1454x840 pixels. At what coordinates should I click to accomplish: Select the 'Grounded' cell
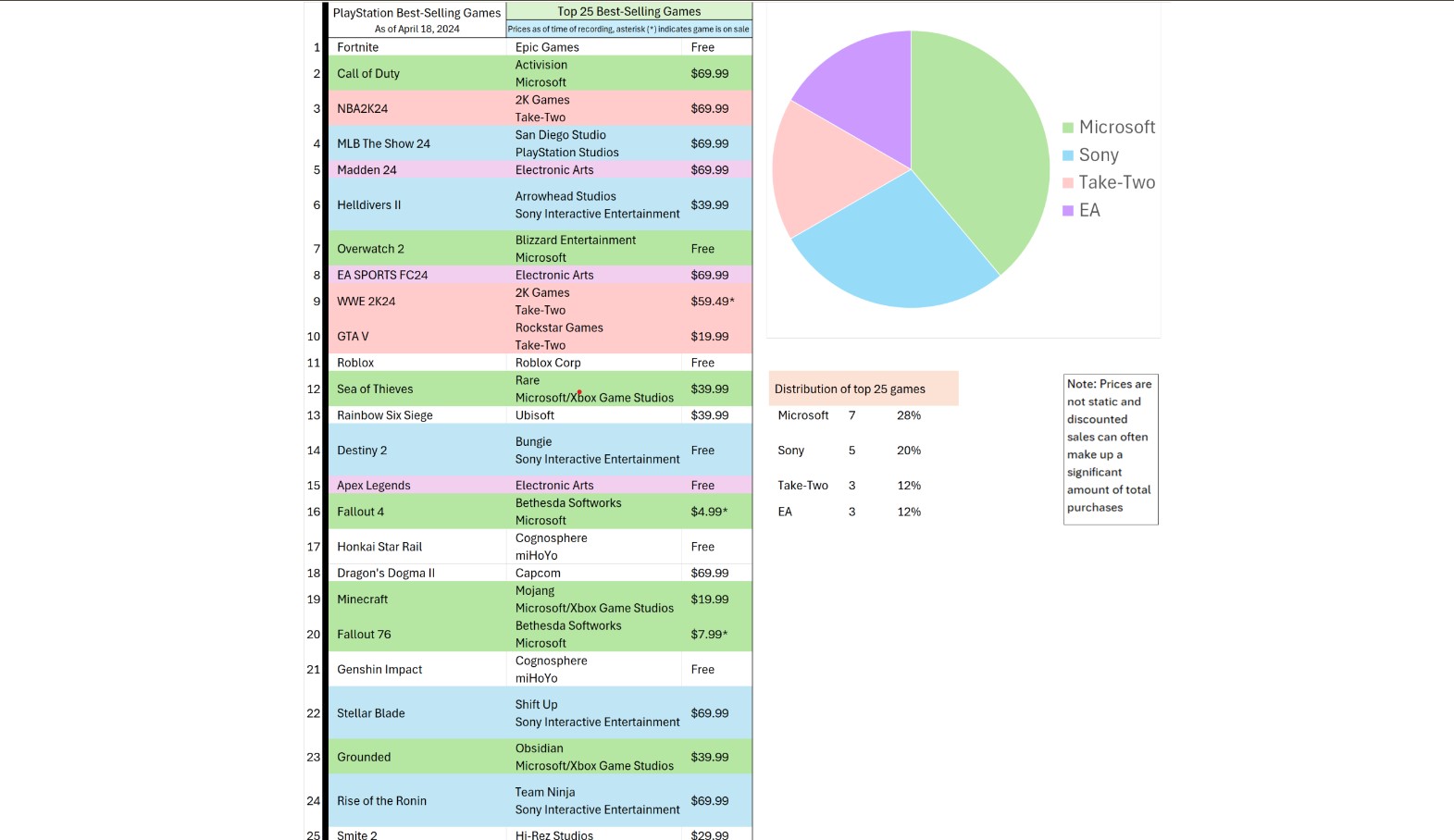click(x=416, y=757)
